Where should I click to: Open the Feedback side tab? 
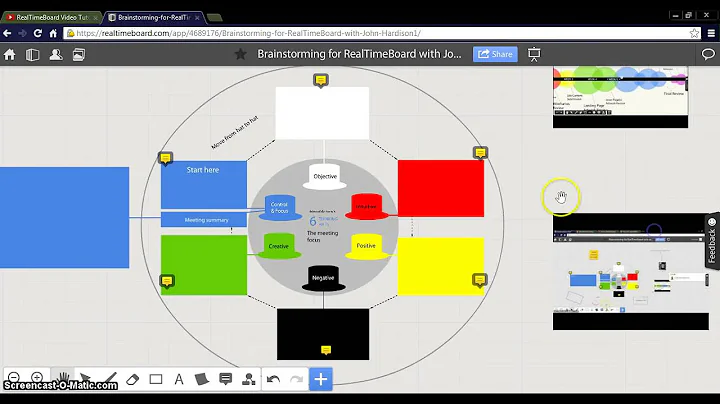(712, 241)
